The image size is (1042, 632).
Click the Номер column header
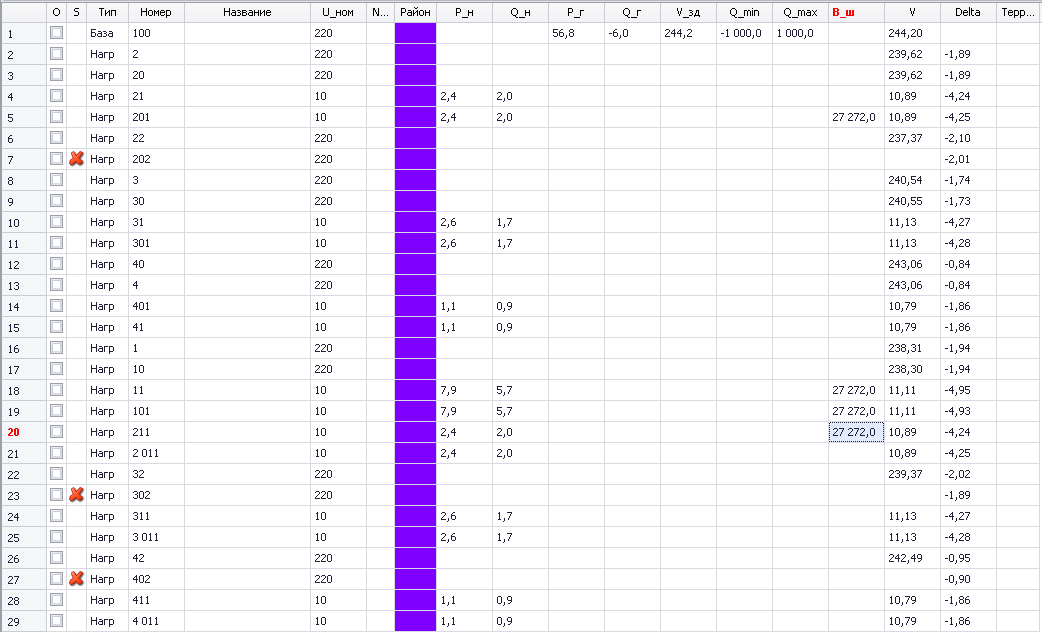click(x=156, y=12)
